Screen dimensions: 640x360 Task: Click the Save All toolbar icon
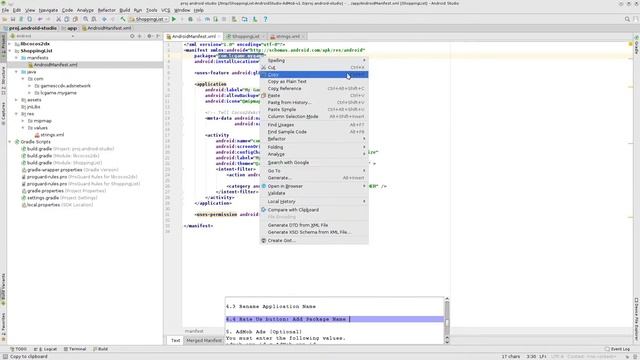coord(13,19)
